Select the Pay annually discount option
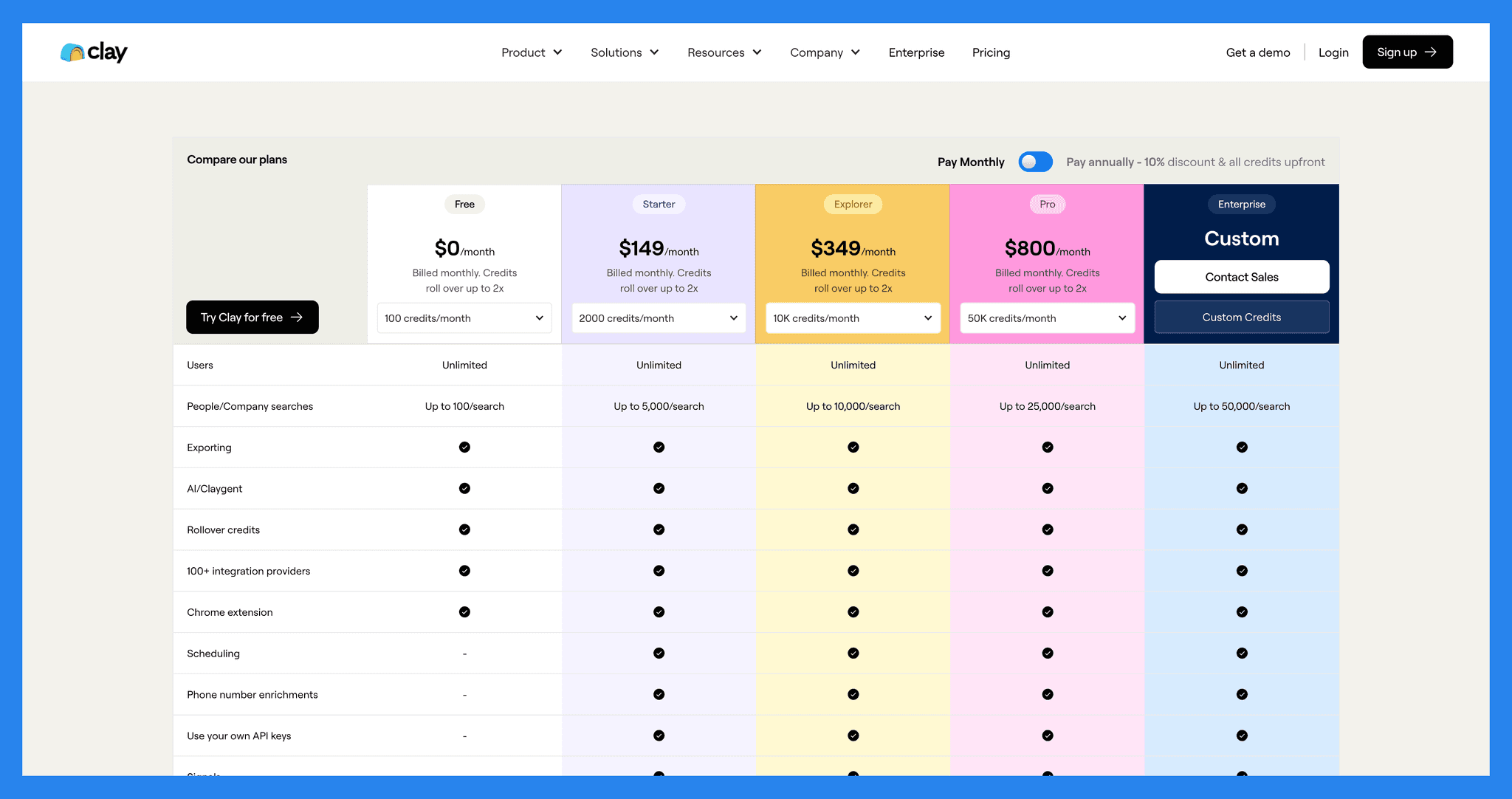This screenshot has height=799, width=1512. point(1195,162)
